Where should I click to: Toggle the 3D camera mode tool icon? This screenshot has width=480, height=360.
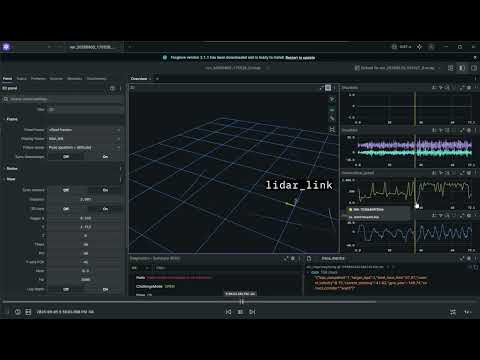[332, 109]
